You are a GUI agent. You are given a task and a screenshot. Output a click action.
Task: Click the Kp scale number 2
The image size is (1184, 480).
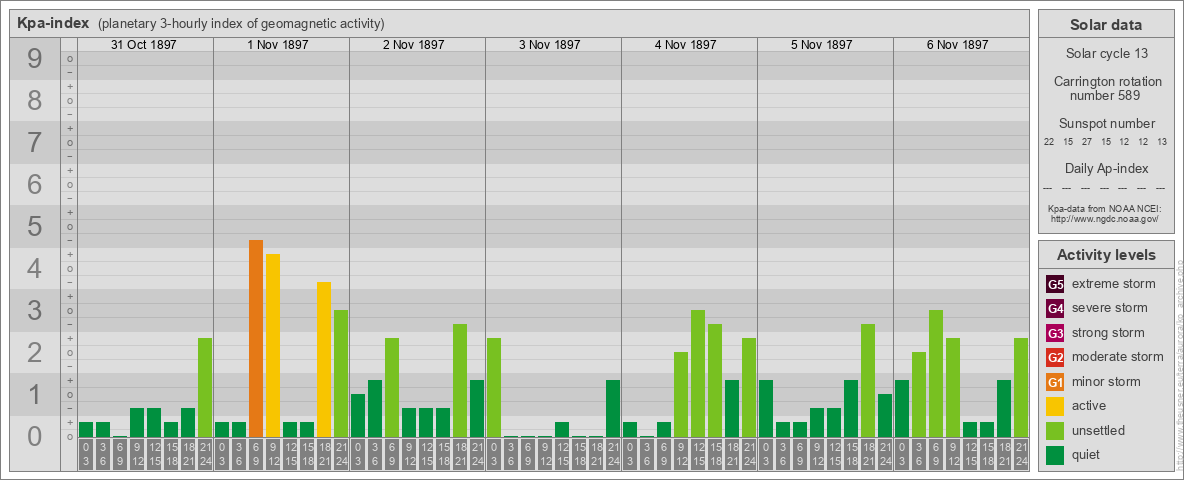coord(34,352)
